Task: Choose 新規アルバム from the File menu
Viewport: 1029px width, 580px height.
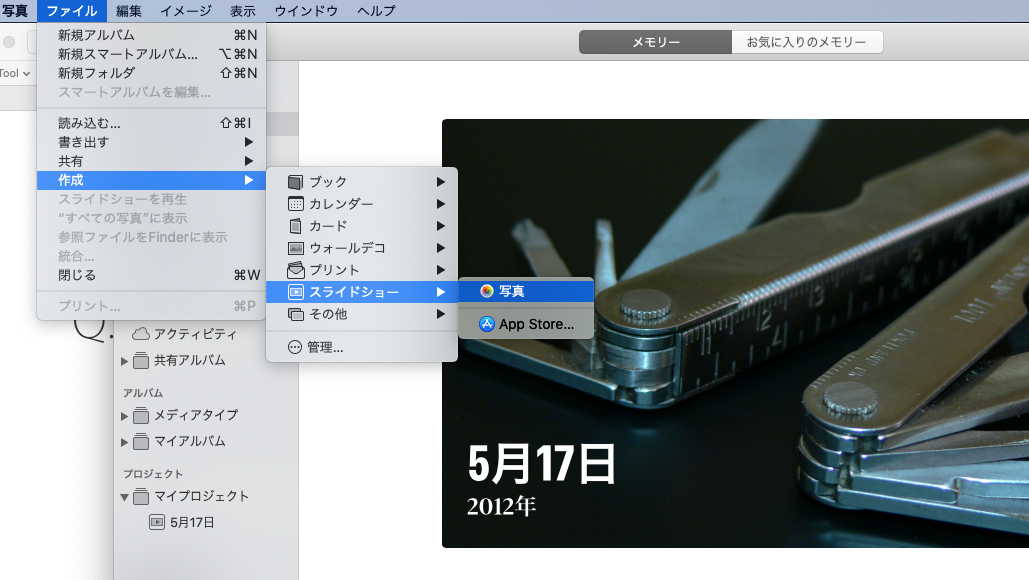Action: (x=152, y=35)
